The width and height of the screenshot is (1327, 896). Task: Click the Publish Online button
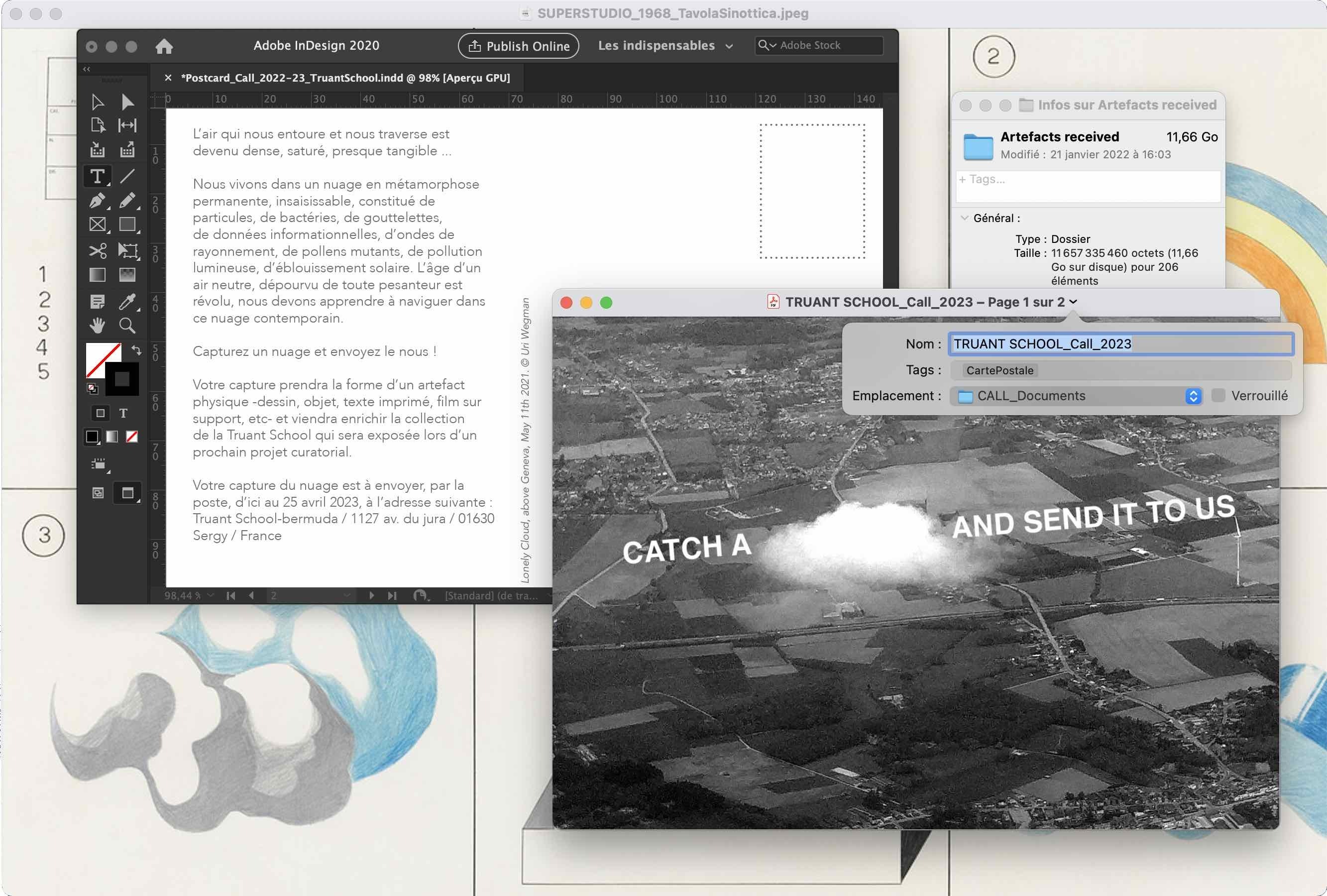point(519,46)
